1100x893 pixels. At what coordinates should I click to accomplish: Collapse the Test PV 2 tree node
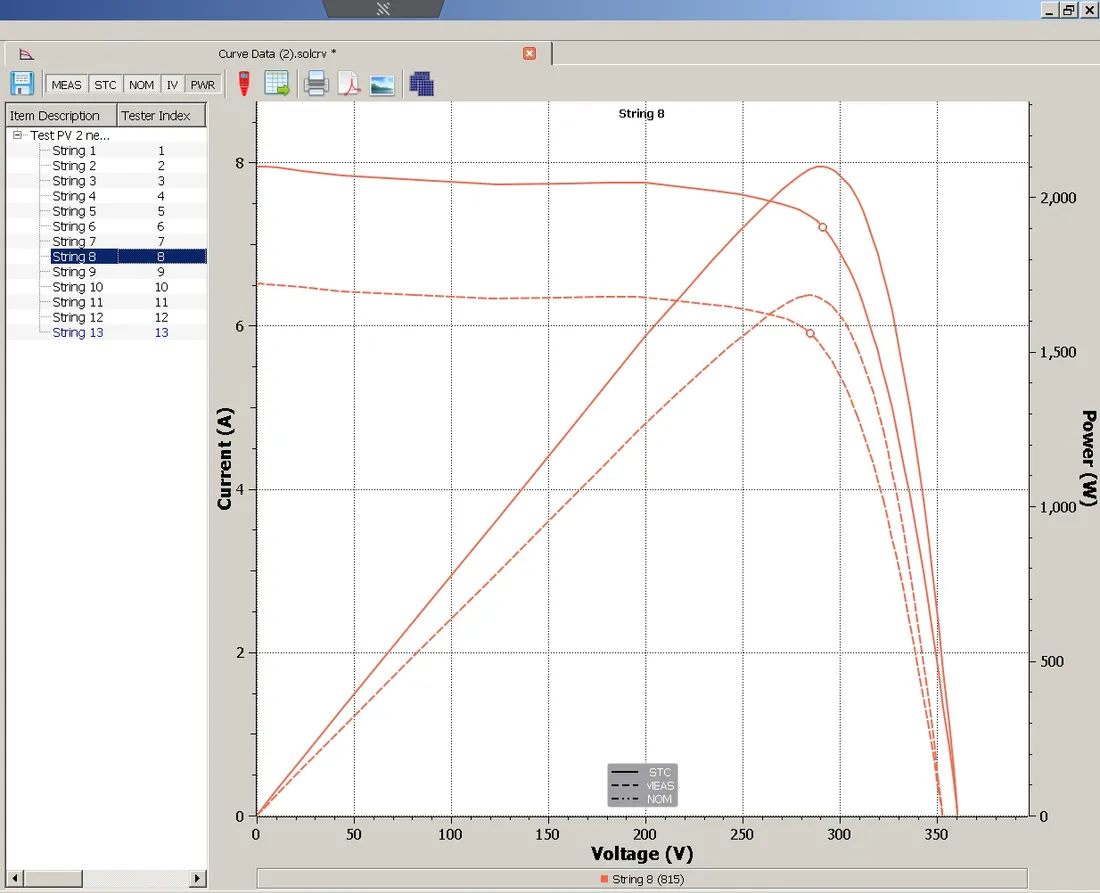coord(18,135)
